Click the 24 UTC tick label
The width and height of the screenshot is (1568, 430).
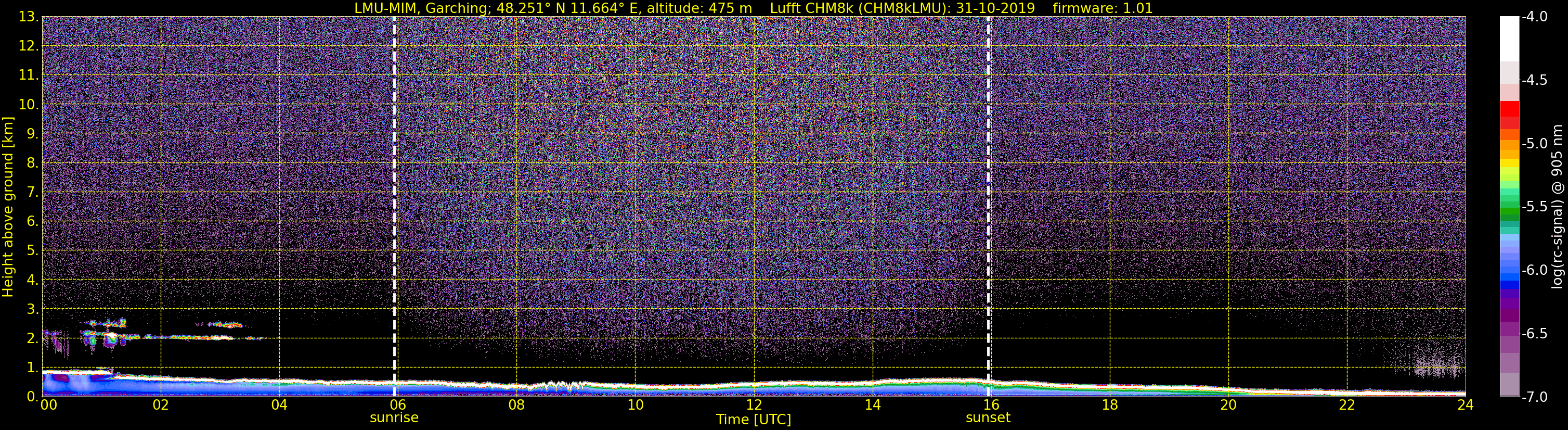(1465, 406)
